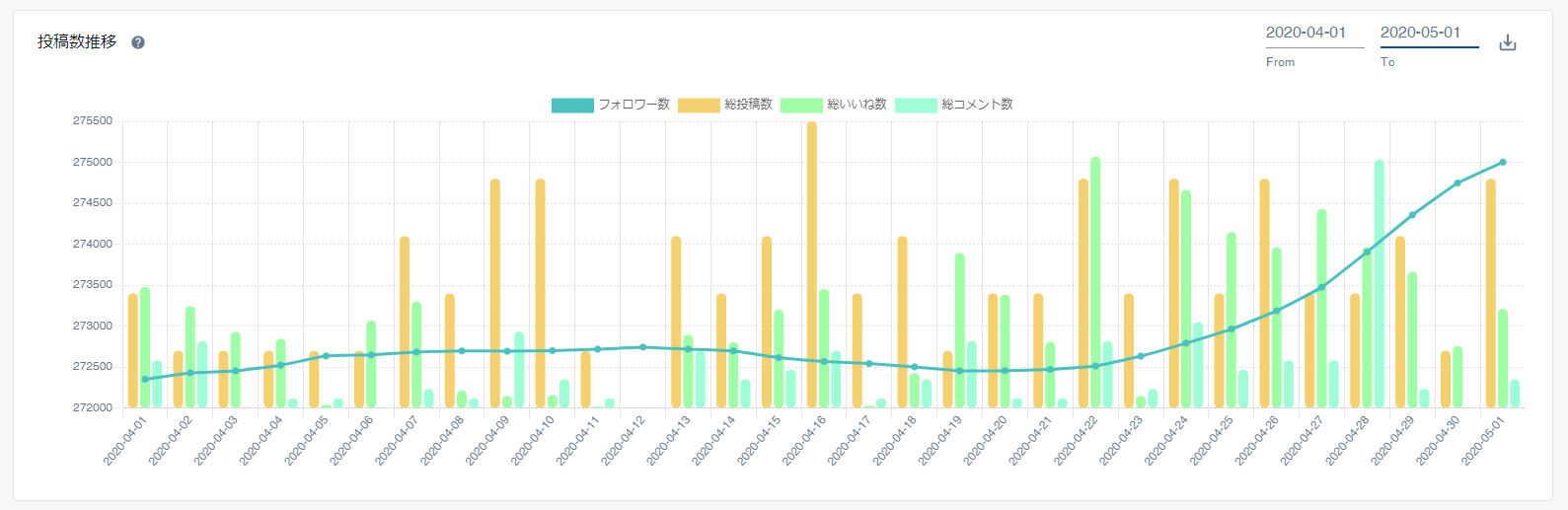
Task: Open the From date field showing 2020-04-01
Action: point(1314,34)
